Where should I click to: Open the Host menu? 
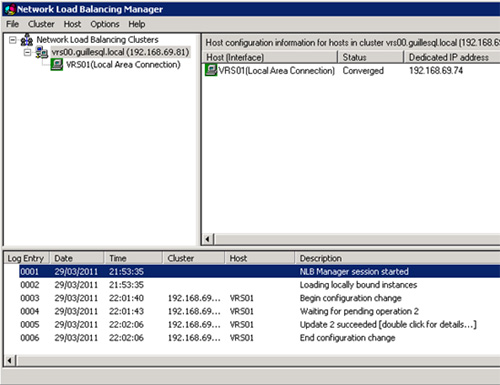[x=72, y=24]
